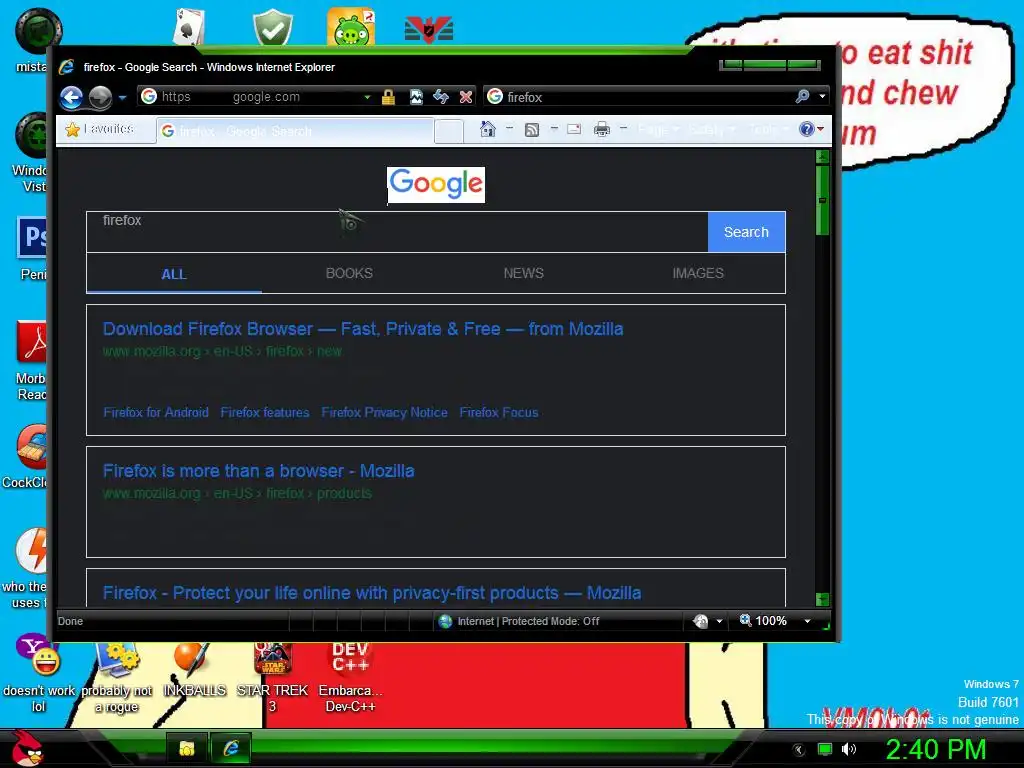Click the volume speaker tray icon
Image resolution: width=1024 pixels, height=768 pixels.
coord(848,749)
